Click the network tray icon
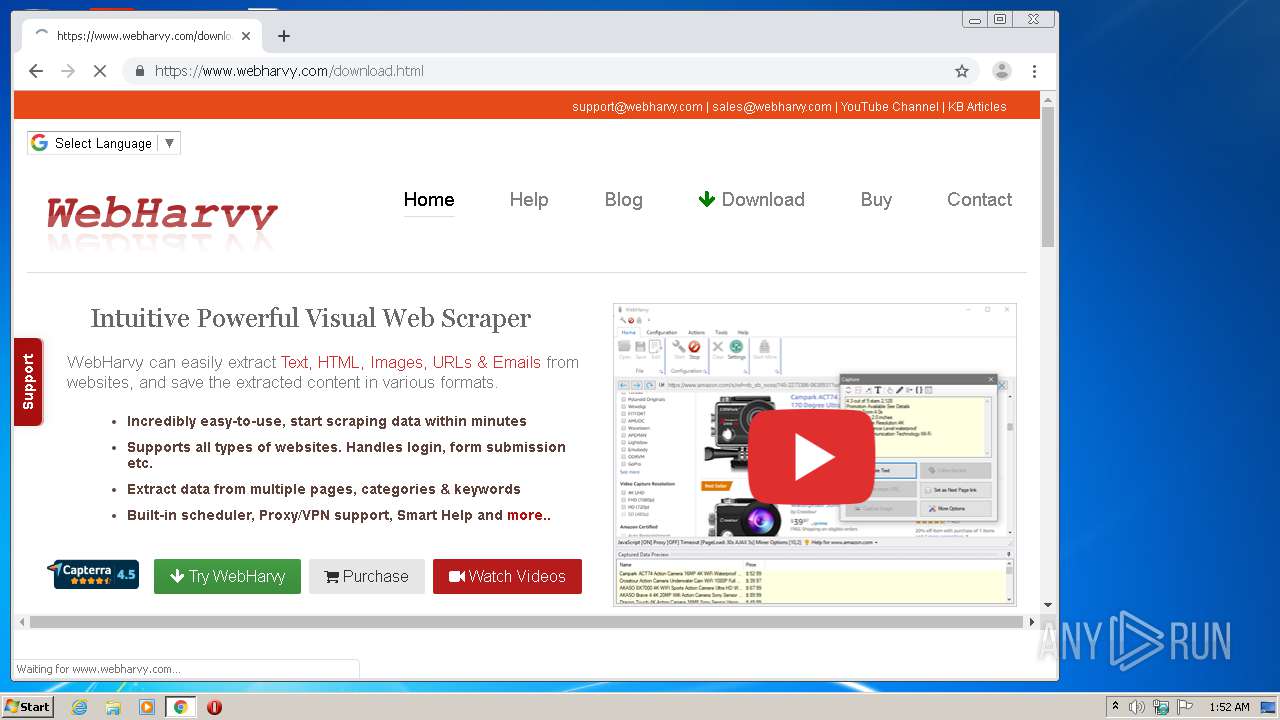 pyautogui.click(x=1161, y=707)
